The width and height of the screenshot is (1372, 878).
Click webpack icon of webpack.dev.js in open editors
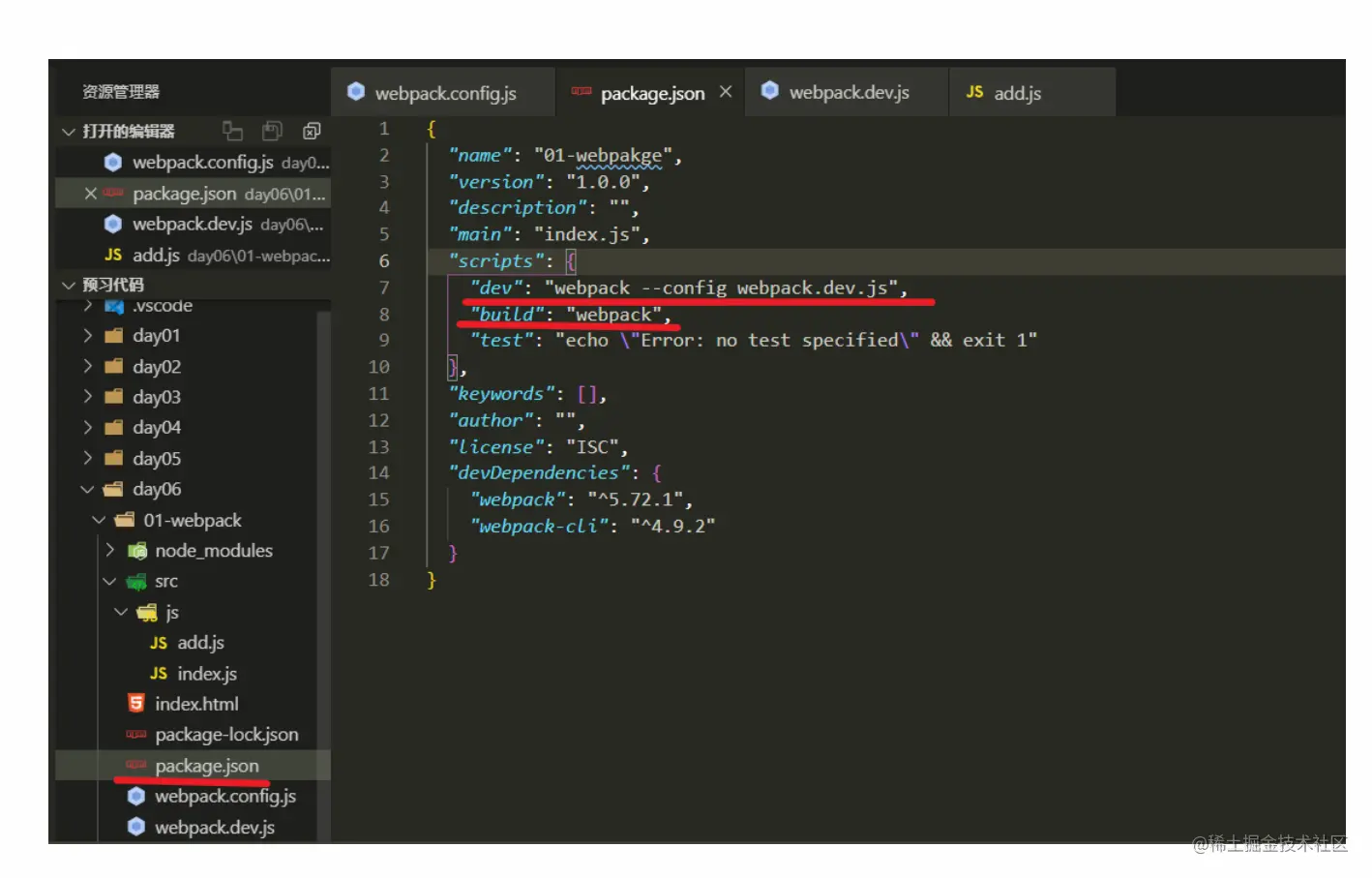[113, 225]
